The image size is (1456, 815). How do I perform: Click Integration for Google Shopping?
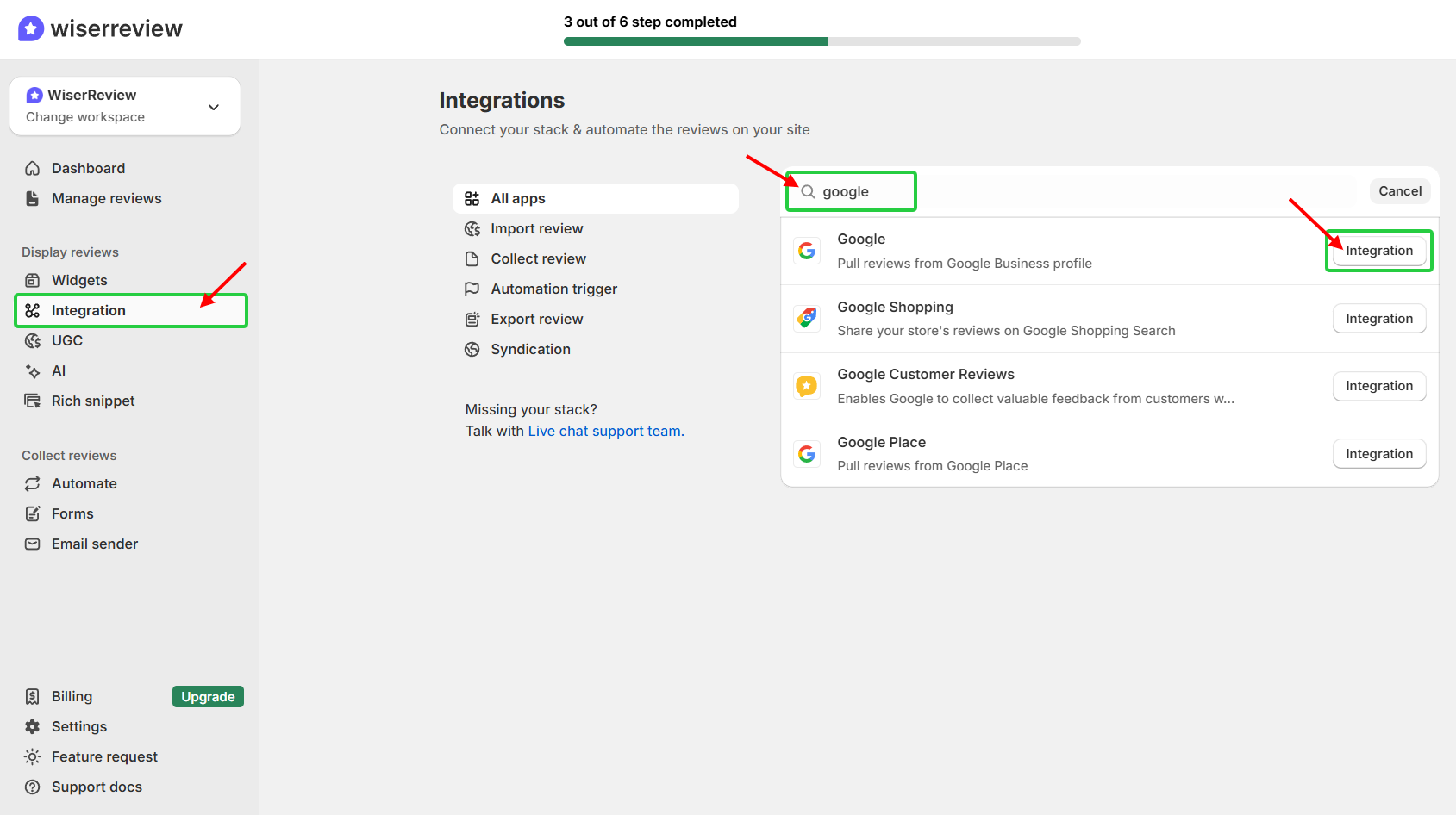(1378, 318)
